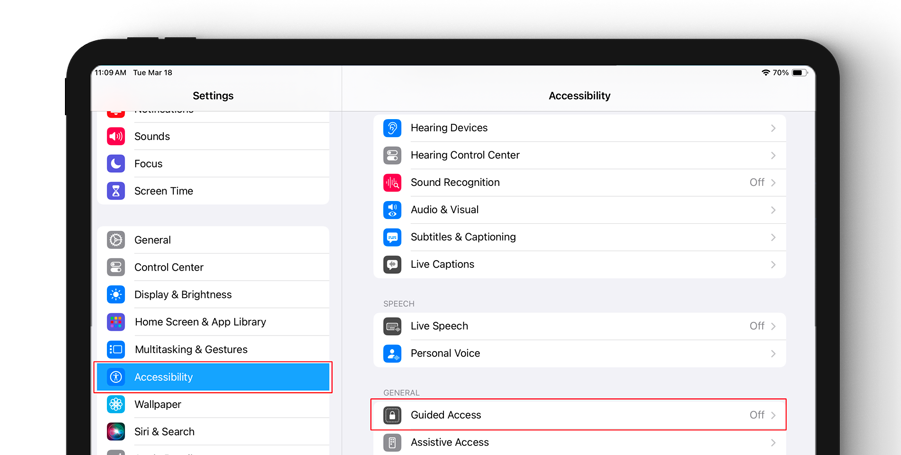Image resolution: width=901 pixels, height=455 pixels.
Task: Click the Display & Brightness sun icon
Action: coord(116,295)
